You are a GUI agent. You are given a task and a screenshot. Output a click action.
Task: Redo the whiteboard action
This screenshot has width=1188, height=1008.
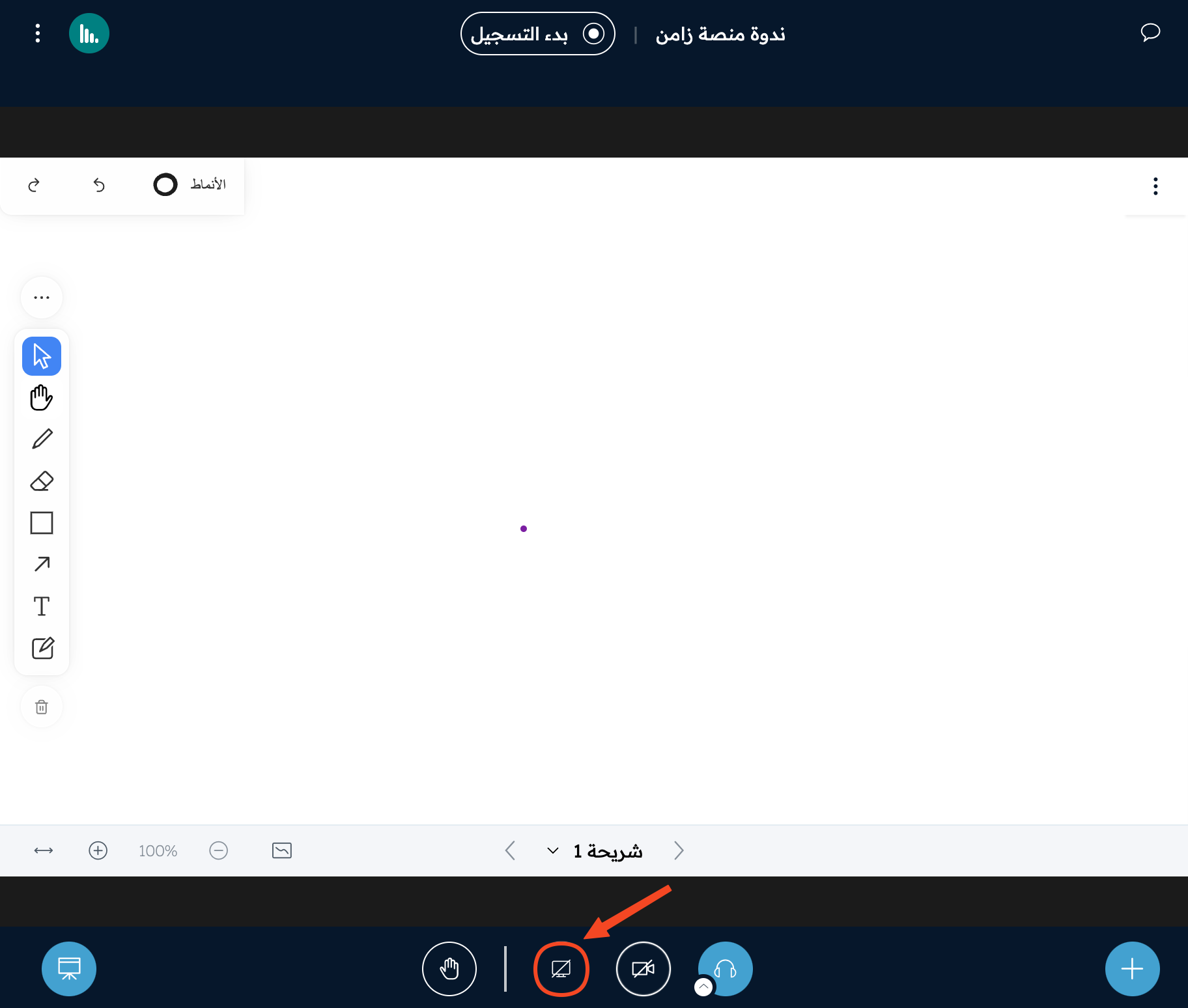click(34, 186)
